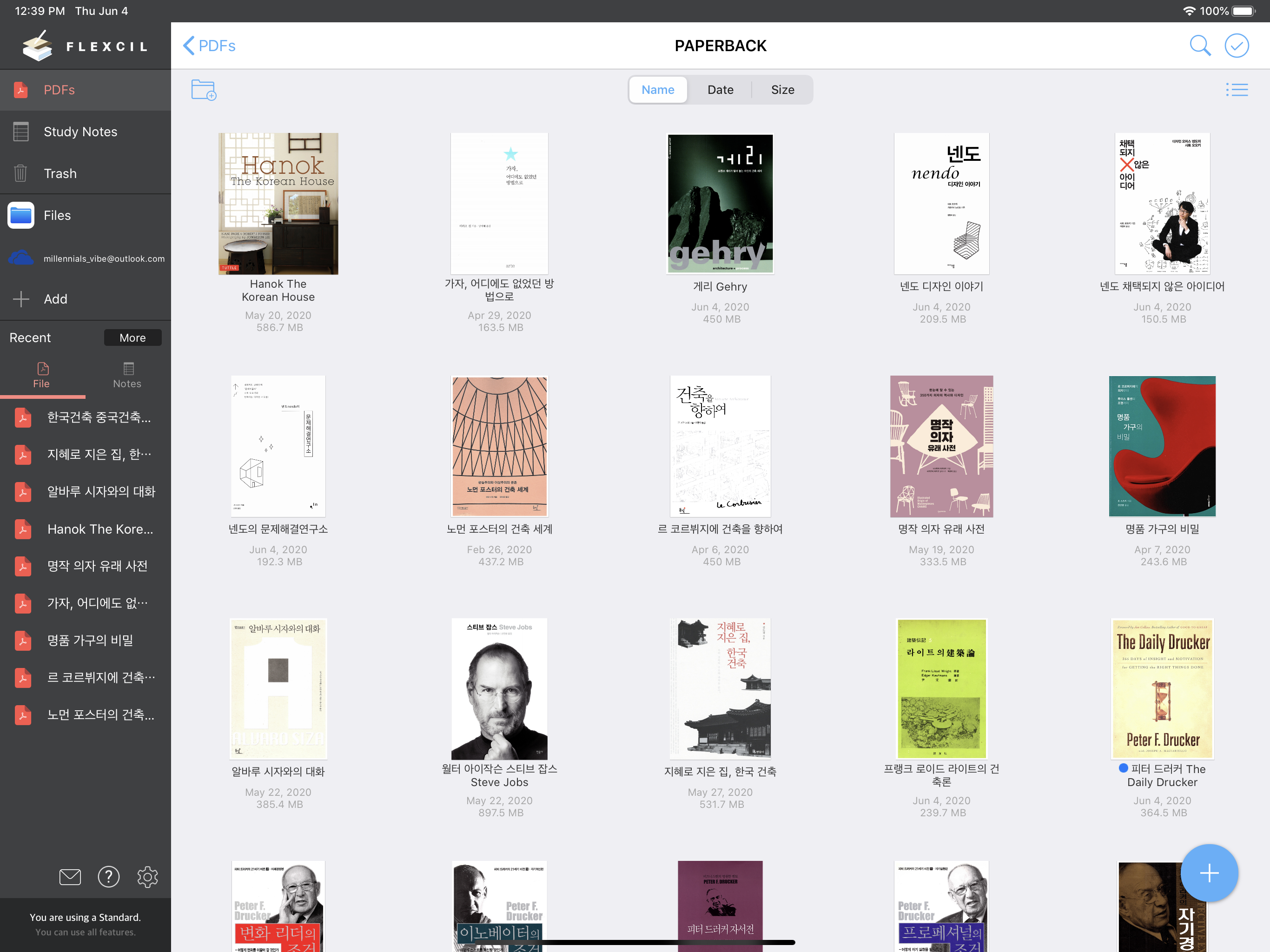
Task: Sort documents by Size
Action: coord(782,90)
